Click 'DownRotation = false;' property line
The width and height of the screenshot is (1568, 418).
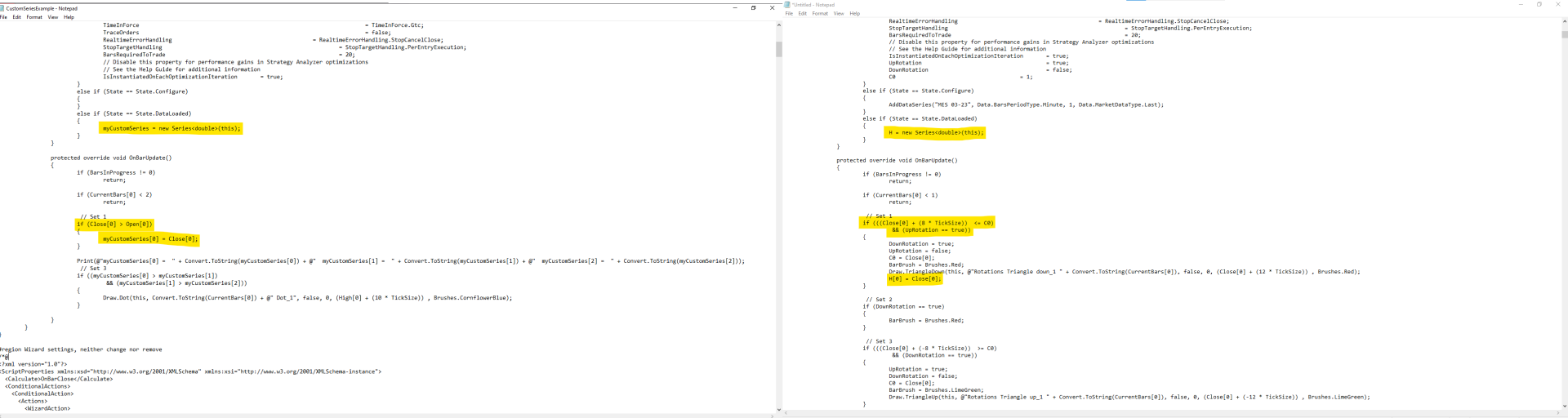click(x=980, y=70)
